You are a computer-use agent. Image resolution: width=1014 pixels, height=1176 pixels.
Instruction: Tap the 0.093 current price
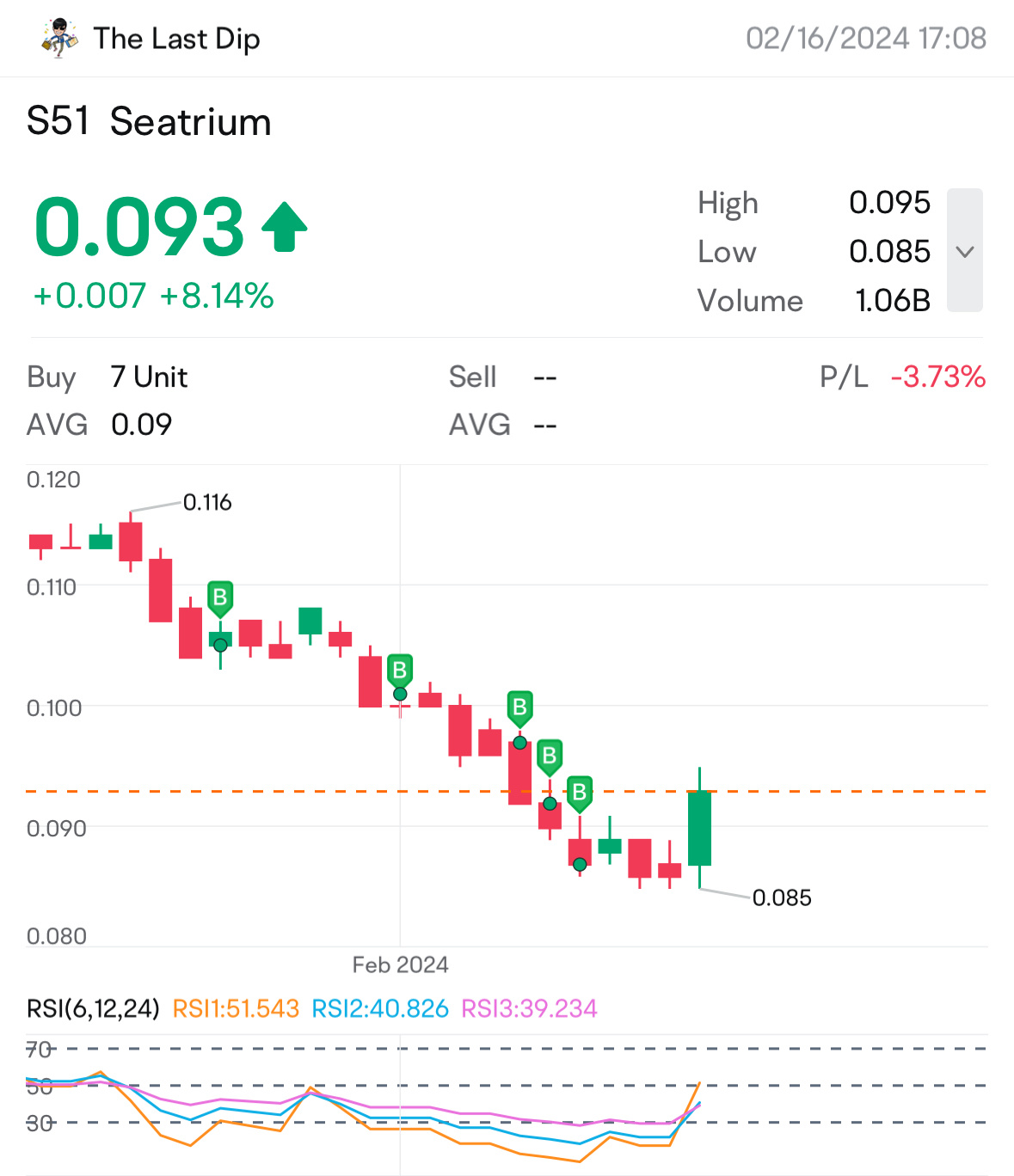139,227
